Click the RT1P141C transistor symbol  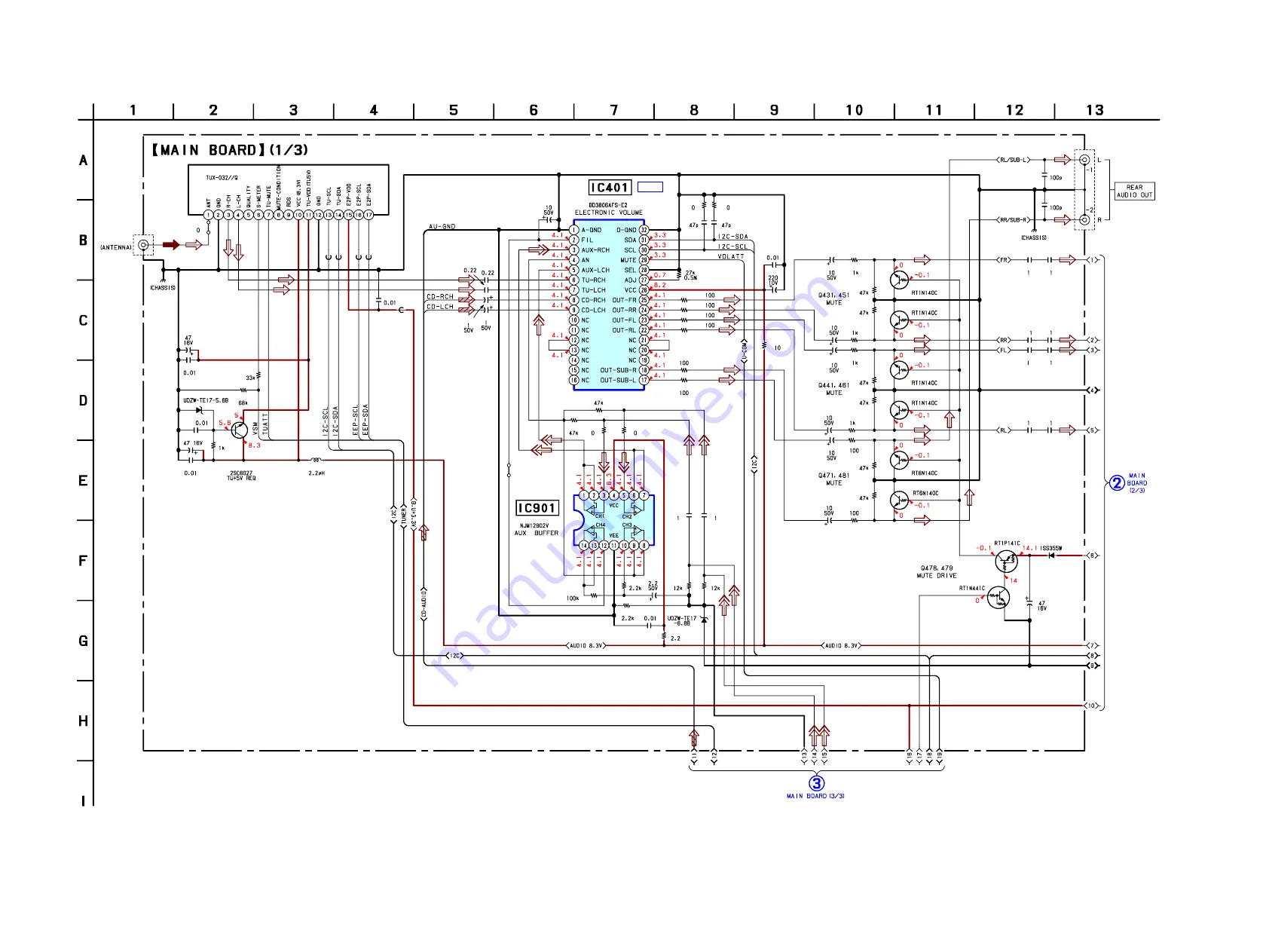tap(1006, 561)
